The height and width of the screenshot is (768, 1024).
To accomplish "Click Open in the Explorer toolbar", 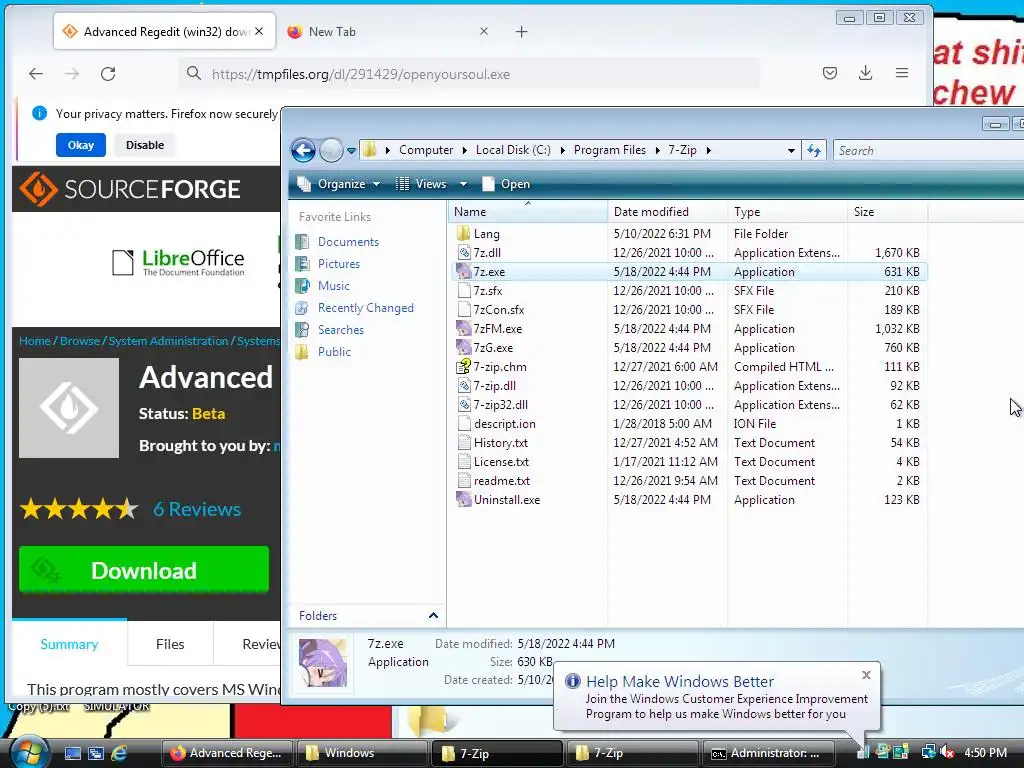I will point(506,184).
